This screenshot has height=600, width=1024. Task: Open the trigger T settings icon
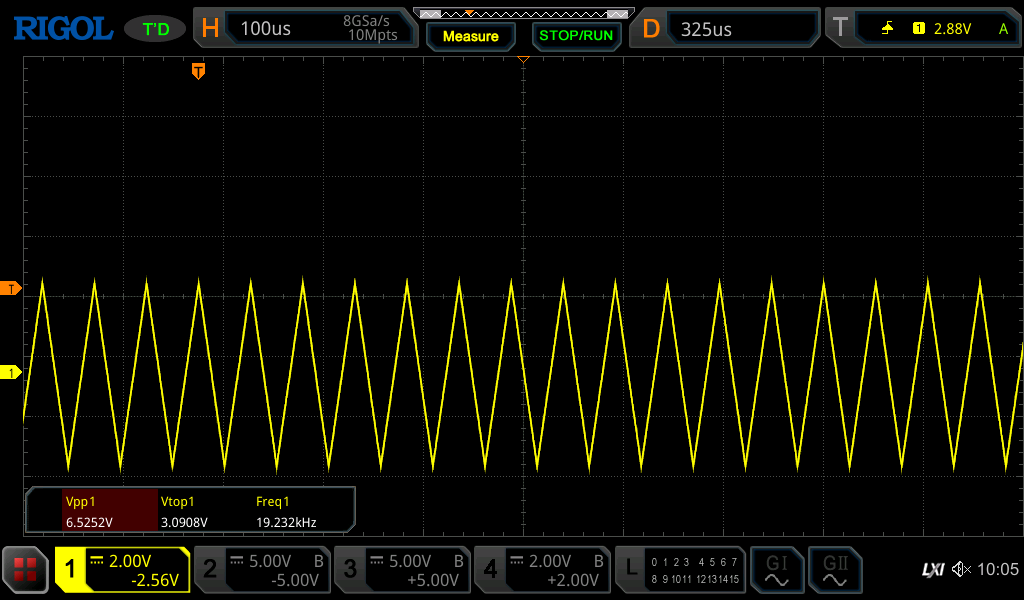pyautogui.click(x=840, y=27)
